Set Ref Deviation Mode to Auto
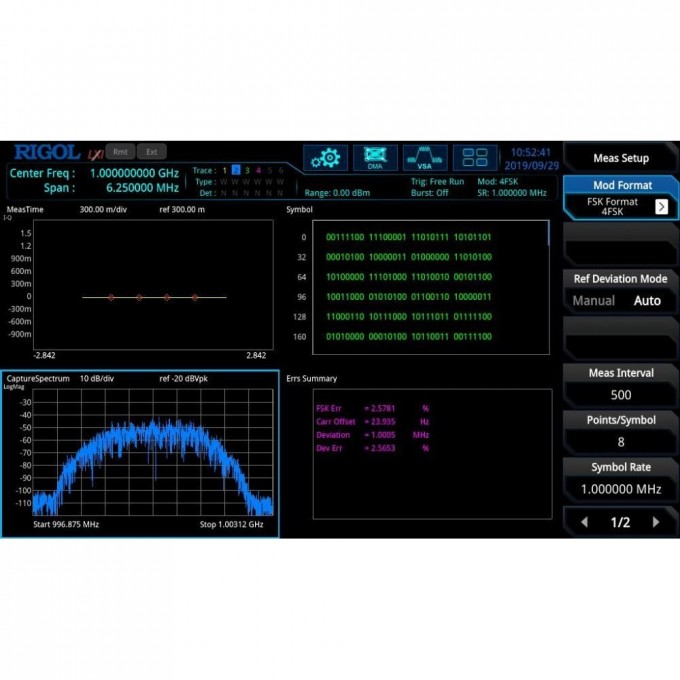Image resolution: width=680 pixels, height=680 pixels. [647, 300]
